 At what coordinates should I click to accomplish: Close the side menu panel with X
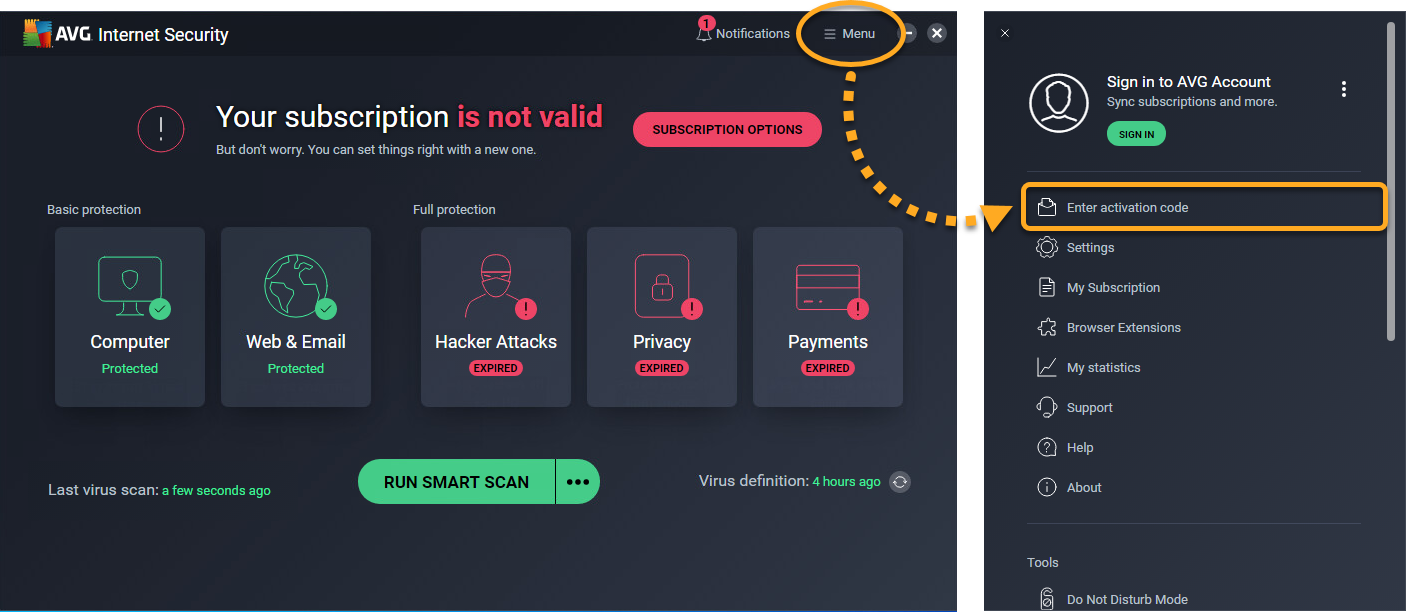click(1005, 33)
